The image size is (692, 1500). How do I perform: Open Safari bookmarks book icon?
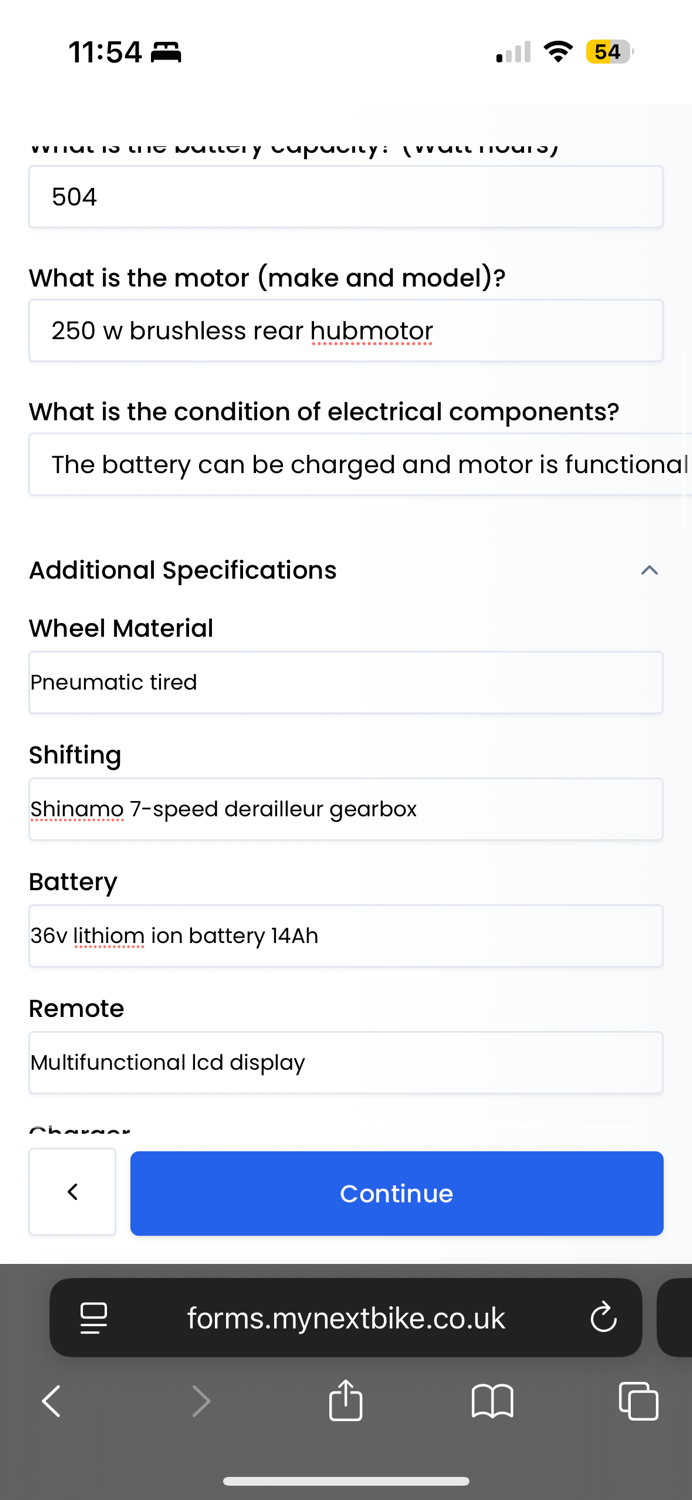(492, 1401)
